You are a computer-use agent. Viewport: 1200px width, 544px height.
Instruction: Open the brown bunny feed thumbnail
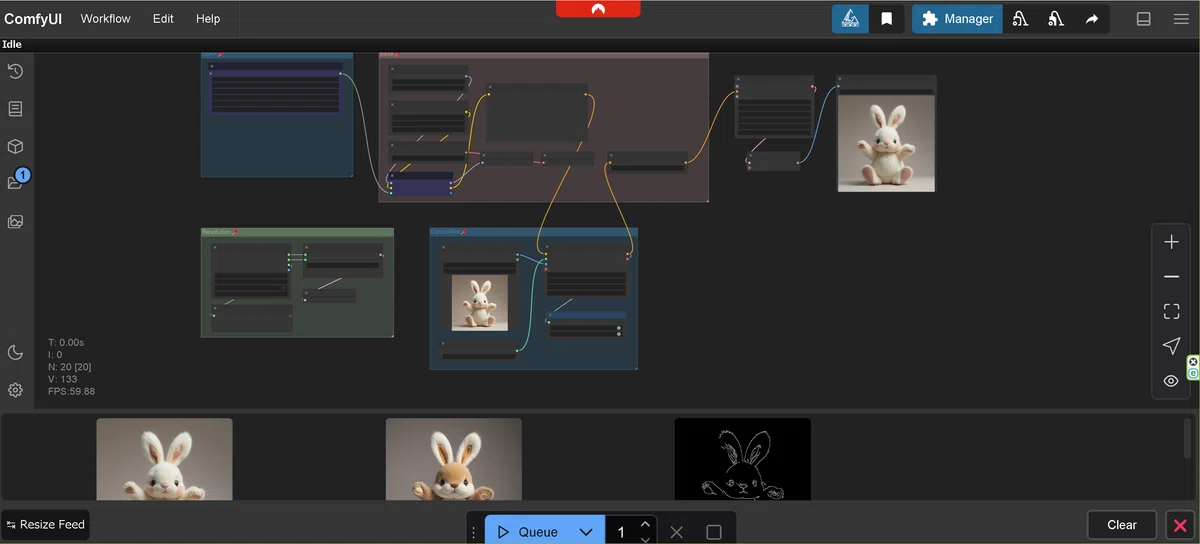(x=453, y=459)
